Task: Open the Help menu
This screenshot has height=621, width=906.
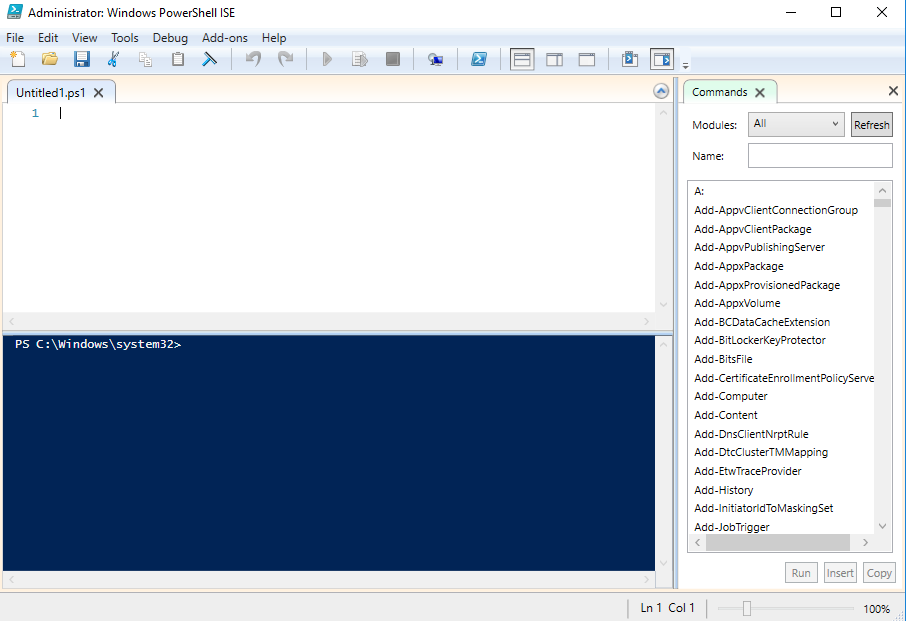Action: pos(274,38)
